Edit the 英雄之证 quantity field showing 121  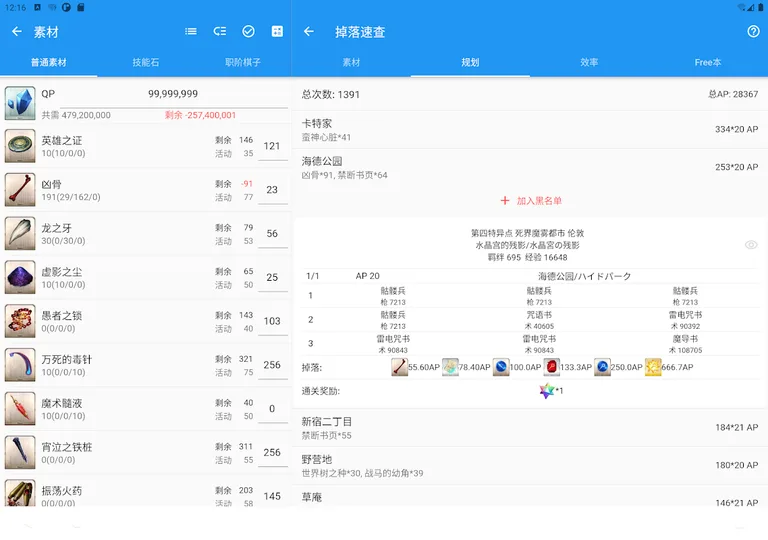point(272,147)
